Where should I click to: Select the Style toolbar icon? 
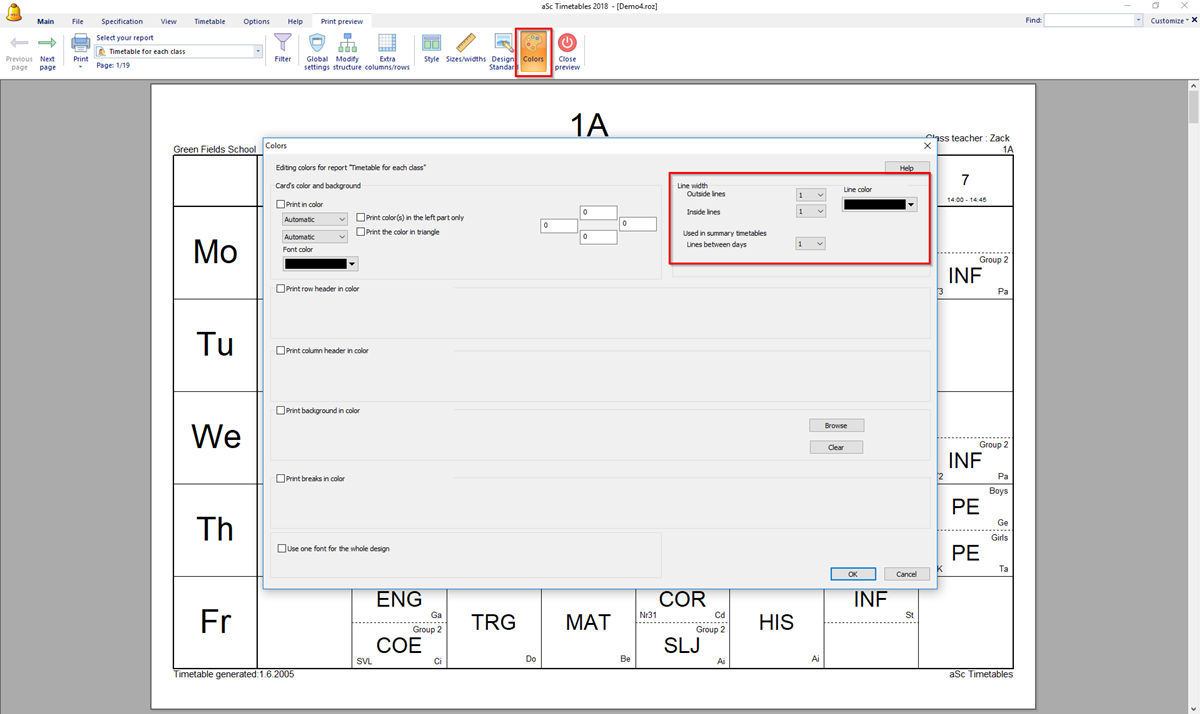point(431,44)
